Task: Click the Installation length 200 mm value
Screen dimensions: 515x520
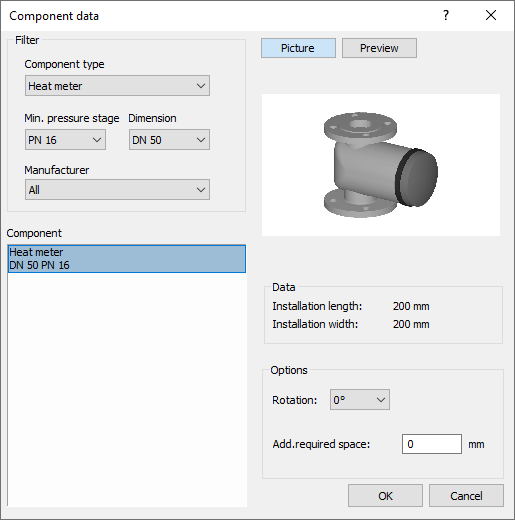Action: coord(411,306)
